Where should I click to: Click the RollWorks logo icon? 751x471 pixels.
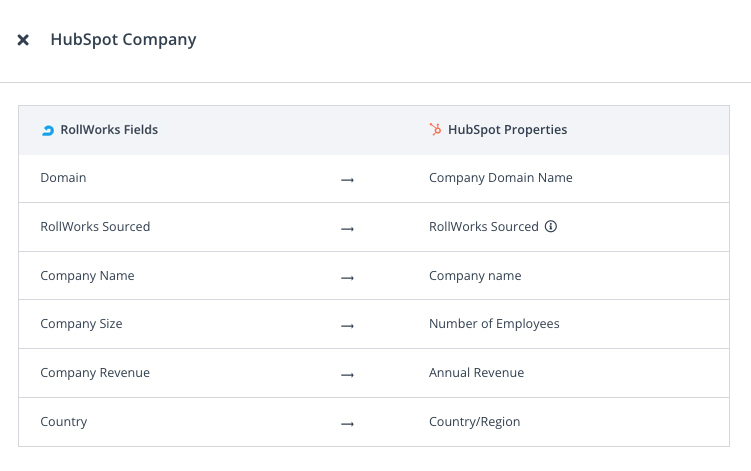click(47, 130)
